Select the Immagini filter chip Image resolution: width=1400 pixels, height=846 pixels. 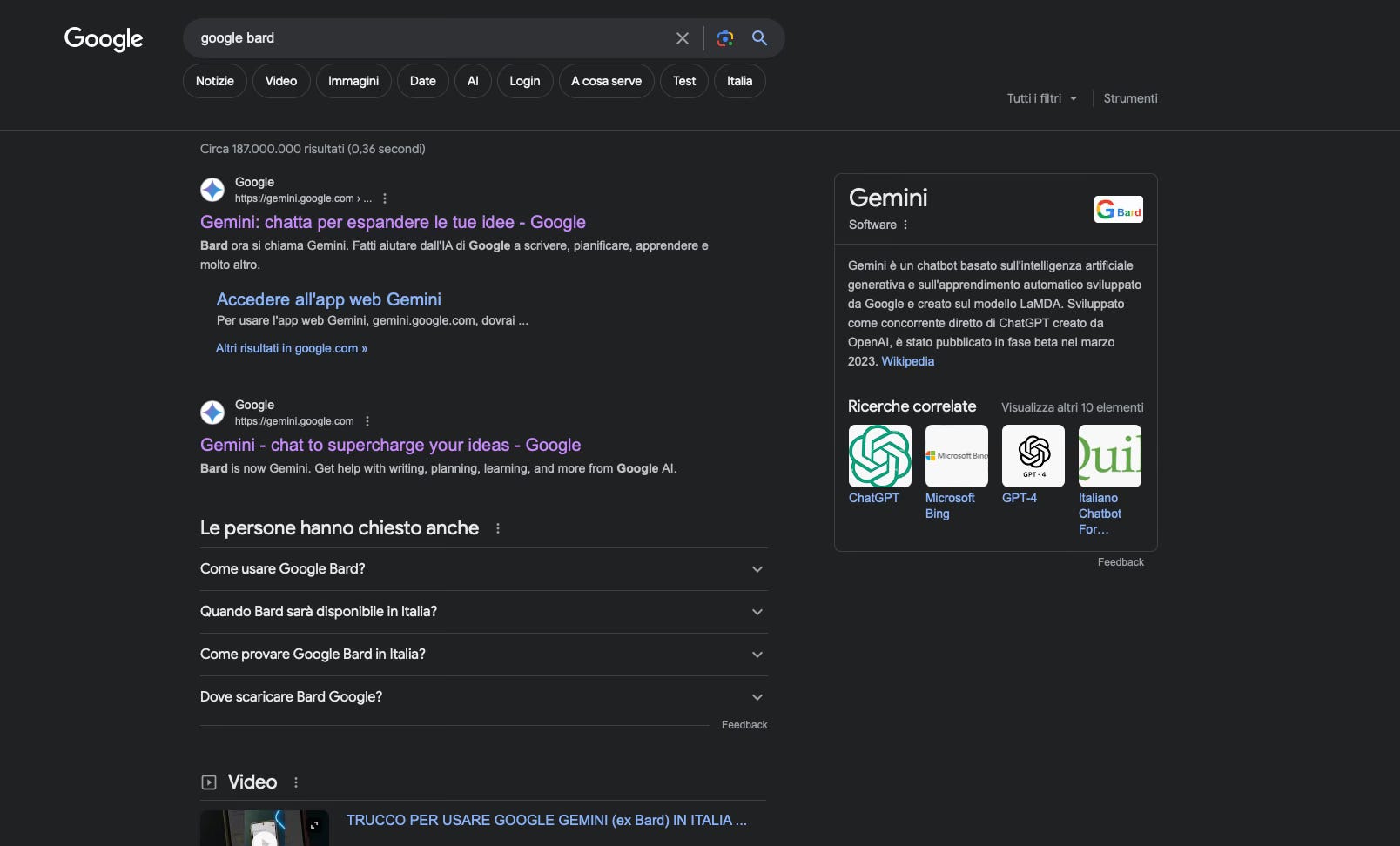(x=353, y=81)
